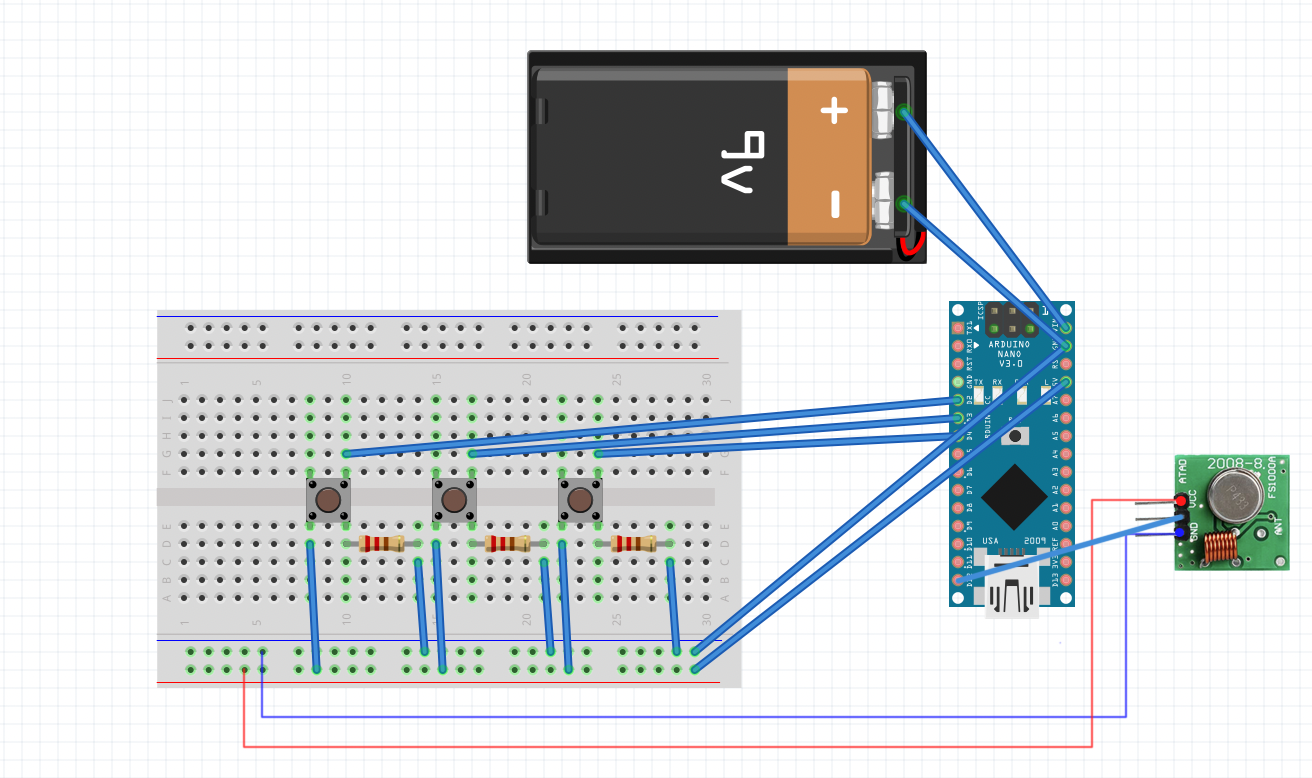Click the red battery lead at holder corner

tap(911, 247)
